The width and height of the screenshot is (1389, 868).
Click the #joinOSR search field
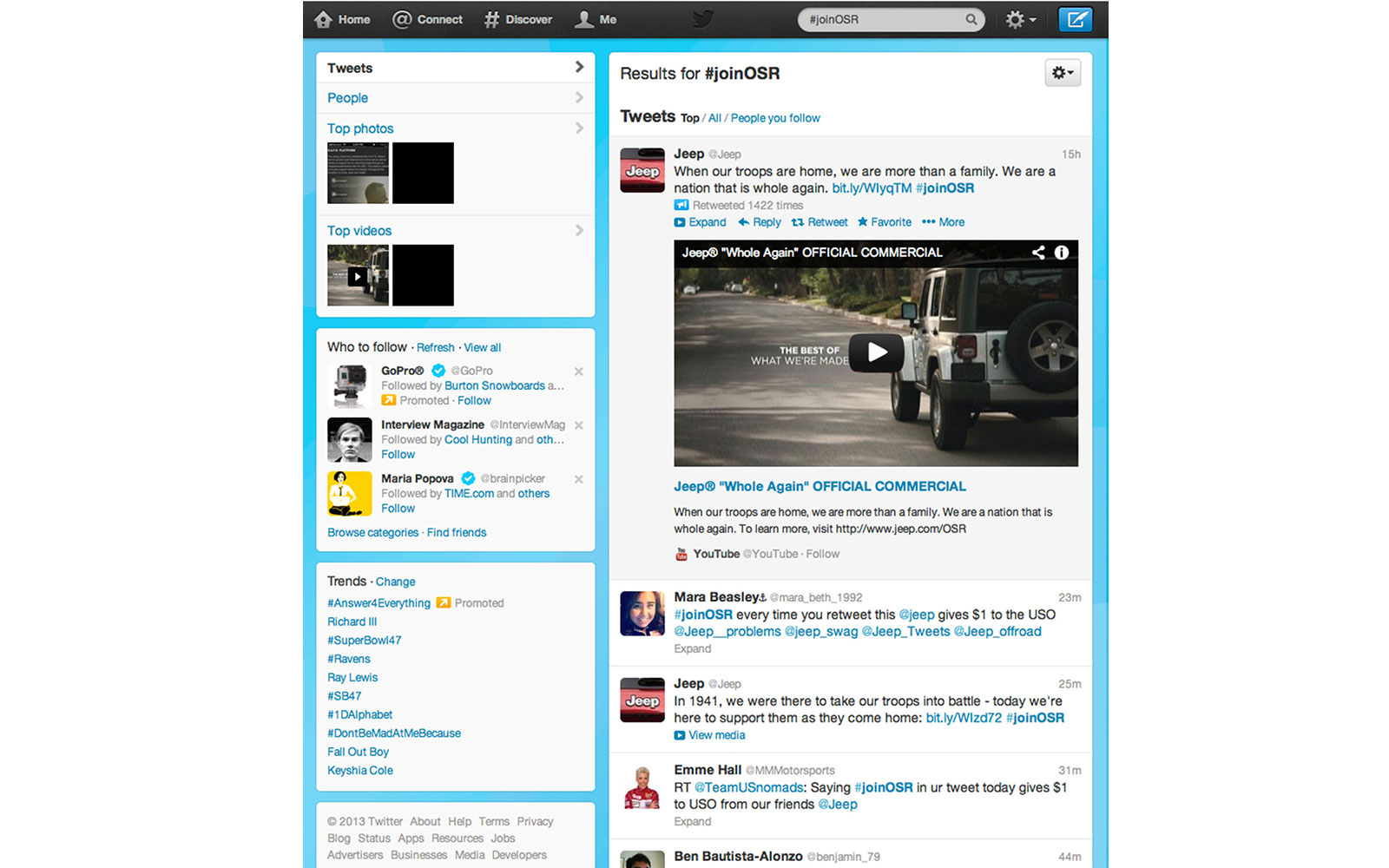click(x=881, y=19)
